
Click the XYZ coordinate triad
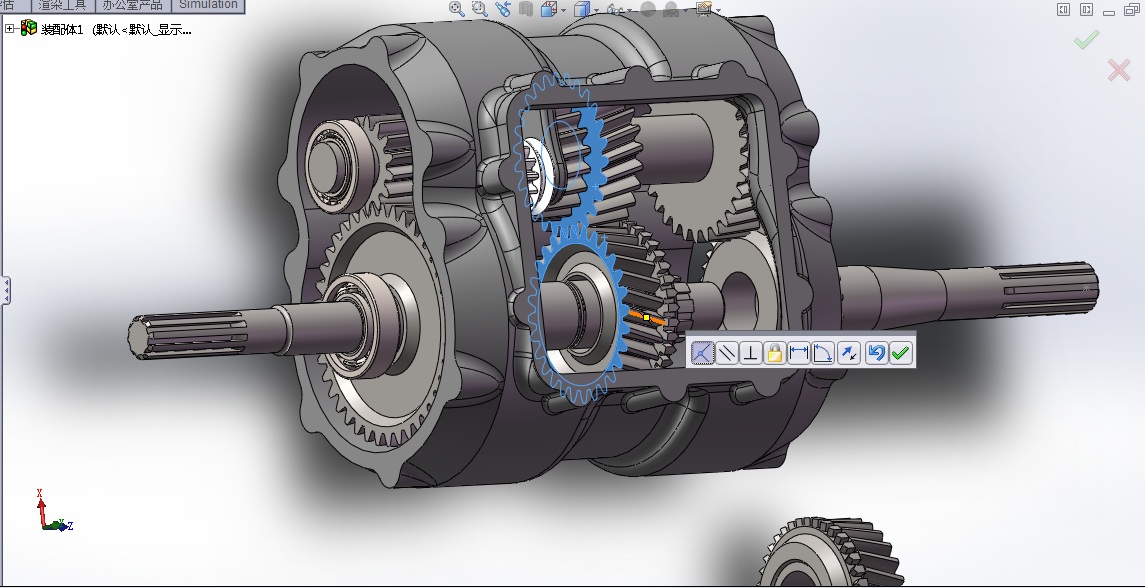(x=54, y=511)
